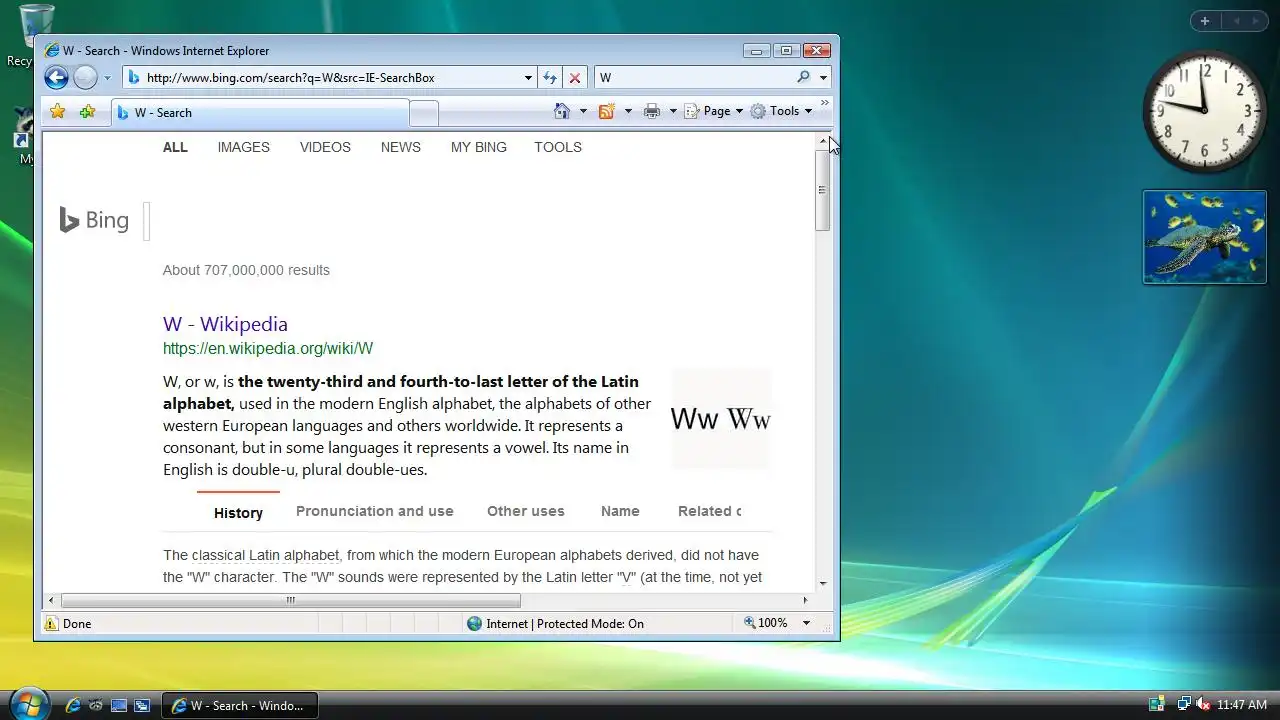Switch to VIDEOS results
Image resolution: width=1280 pixels, height=720 pixels.
pos(325,147)
